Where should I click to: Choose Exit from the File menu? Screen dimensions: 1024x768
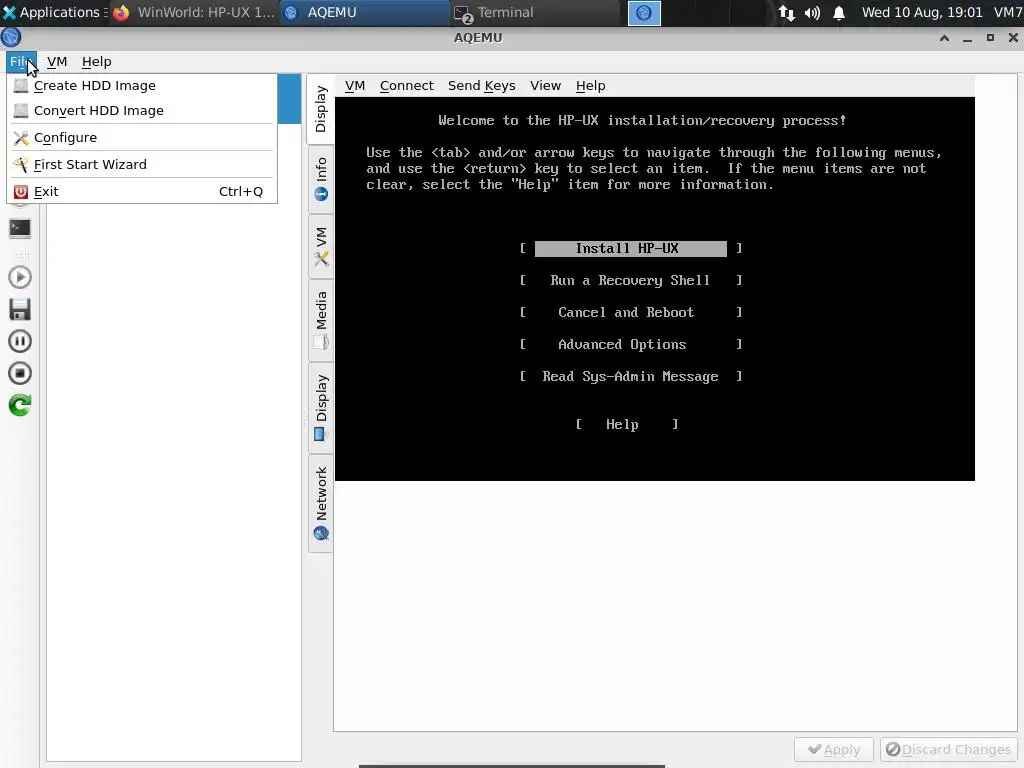tap(142, 192)
